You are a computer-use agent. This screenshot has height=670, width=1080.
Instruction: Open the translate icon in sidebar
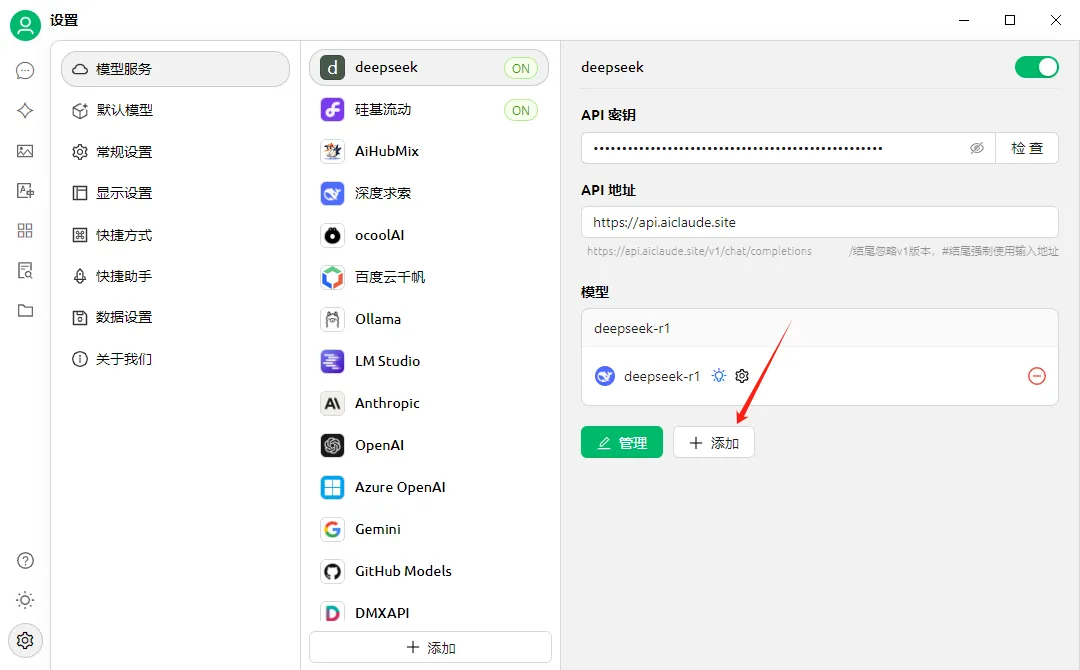pos(25,191)
